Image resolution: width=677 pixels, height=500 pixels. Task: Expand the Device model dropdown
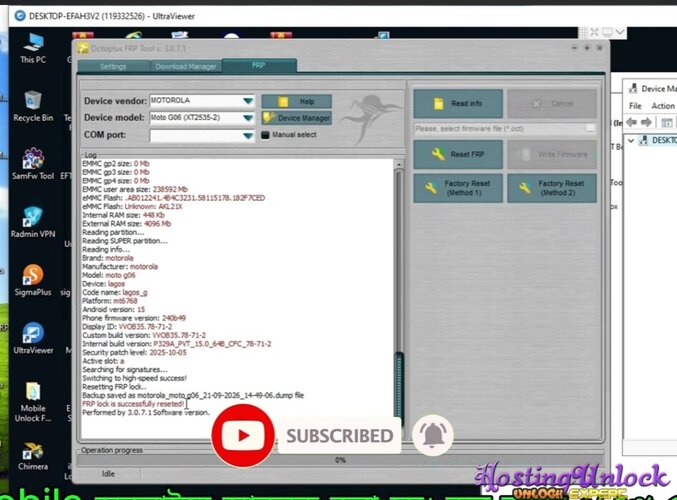click(248, 118)
